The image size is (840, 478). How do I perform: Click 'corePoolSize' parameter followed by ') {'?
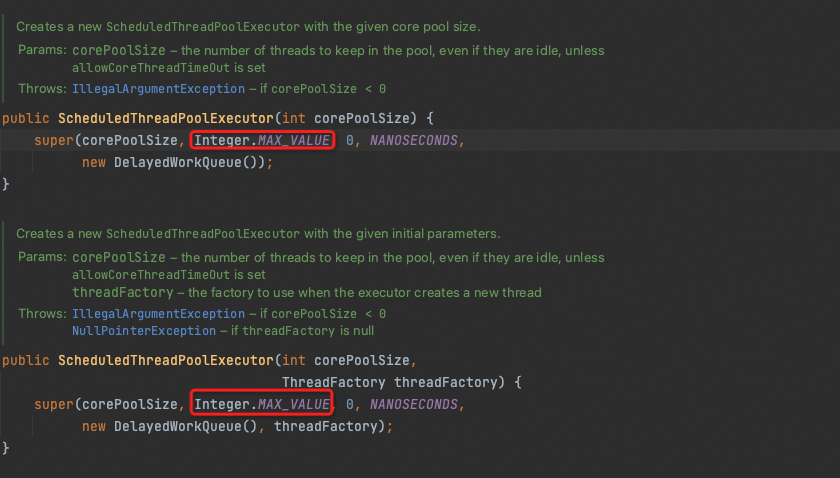[x=362, y=118]
